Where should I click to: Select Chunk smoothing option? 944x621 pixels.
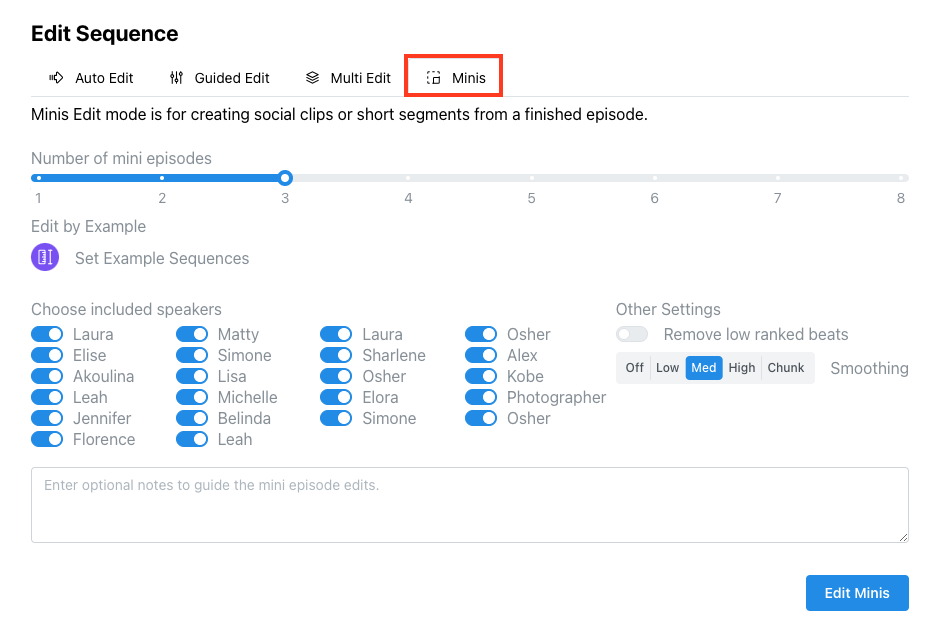[x=786, y=368]
